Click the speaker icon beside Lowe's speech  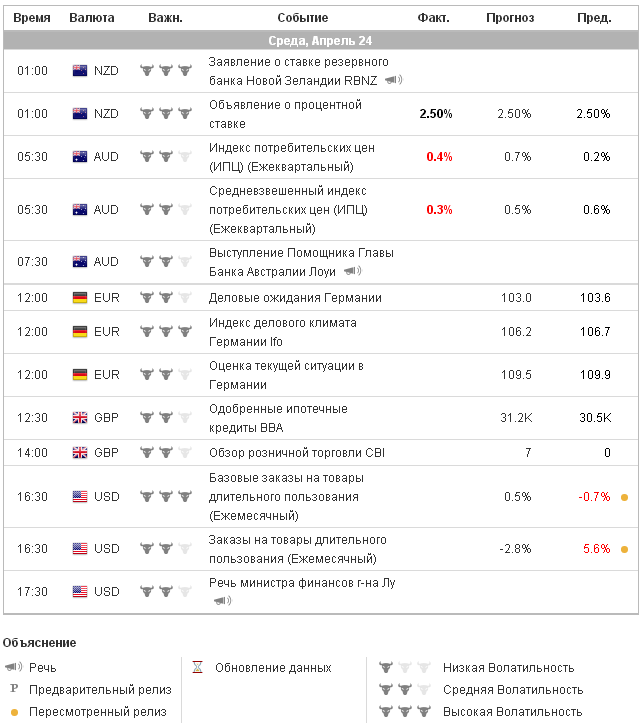pyautogui.click(x=352, y=270)
